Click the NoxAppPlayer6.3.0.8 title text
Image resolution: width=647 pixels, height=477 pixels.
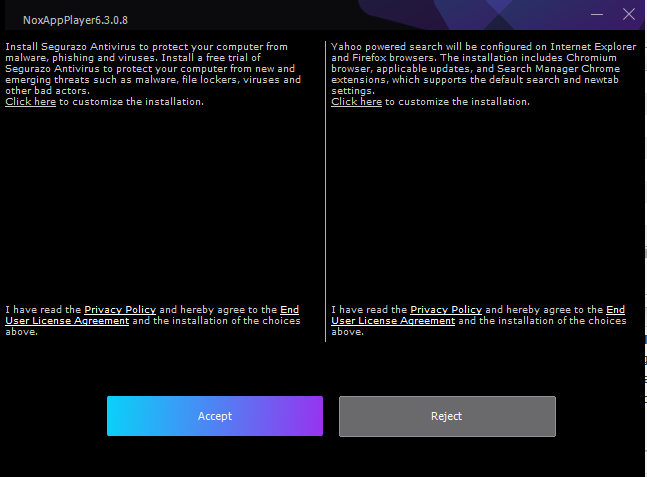pyautogui.click(x=76, y=20)
